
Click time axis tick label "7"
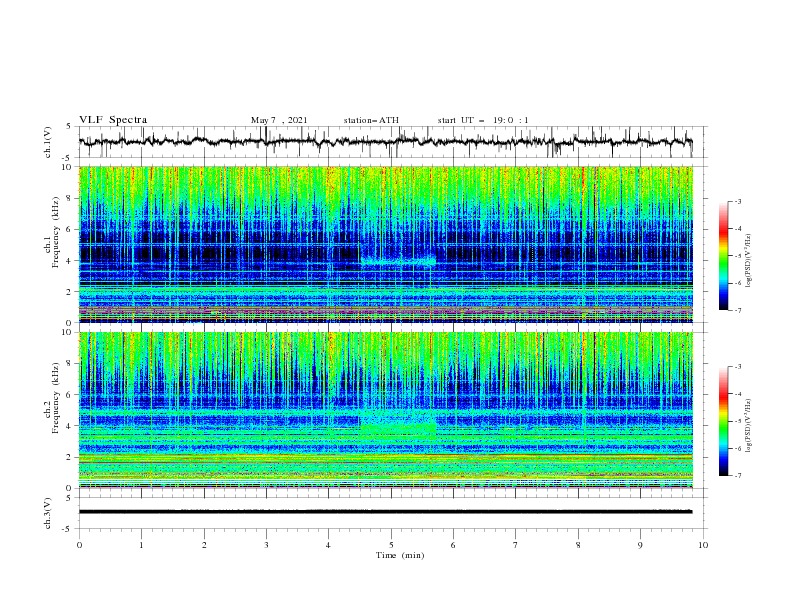pyautogui.click(x=516, y=545)
